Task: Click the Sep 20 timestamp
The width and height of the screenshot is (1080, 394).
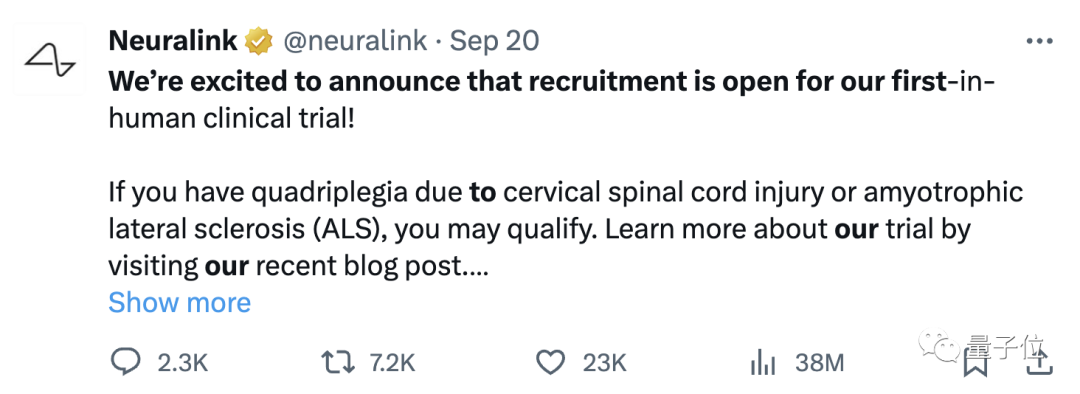Action: point(494,41)
